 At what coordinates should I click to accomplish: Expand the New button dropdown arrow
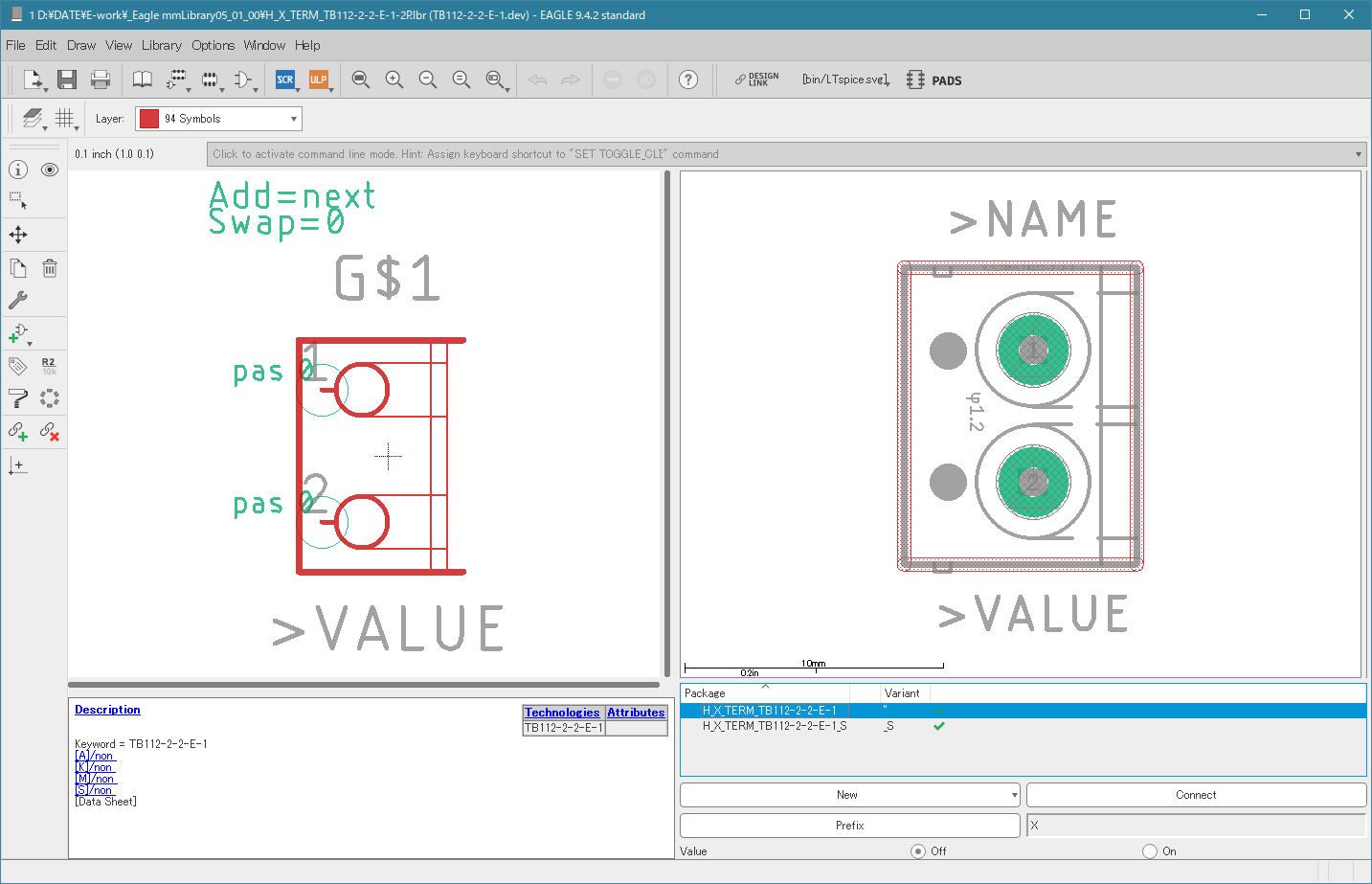point(1014,795)
